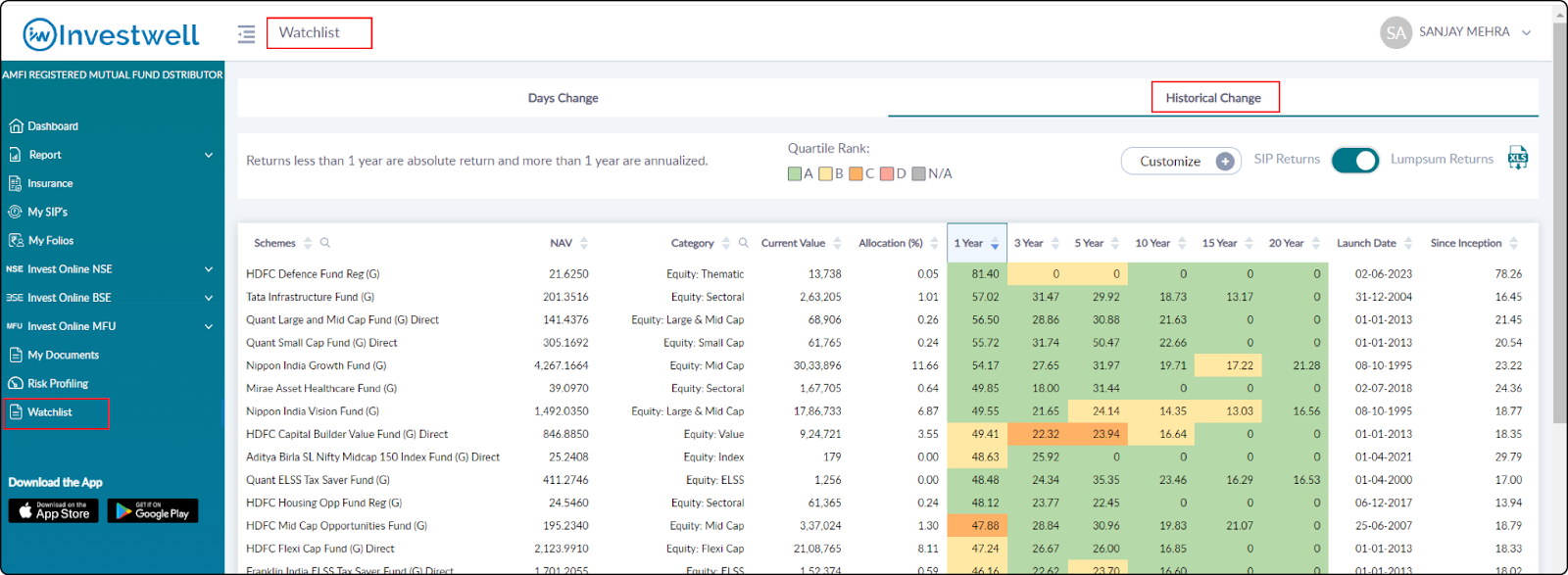Image resolution: width=1568 pixels, height=575 pixels.
Task: Select Quant Small Cap Fund (G) Direct
Action: pos(321,343)
